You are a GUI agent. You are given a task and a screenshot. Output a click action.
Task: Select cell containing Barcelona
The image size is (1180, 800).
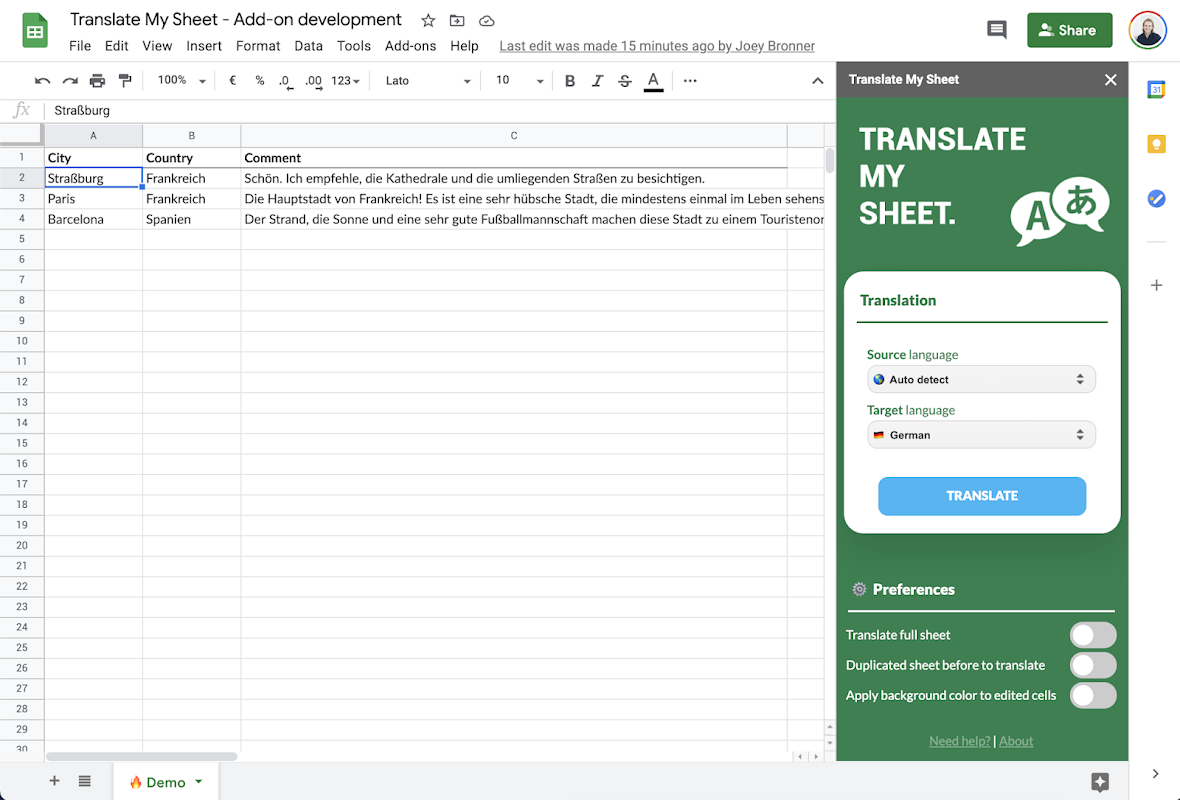(x=93, y=219)
